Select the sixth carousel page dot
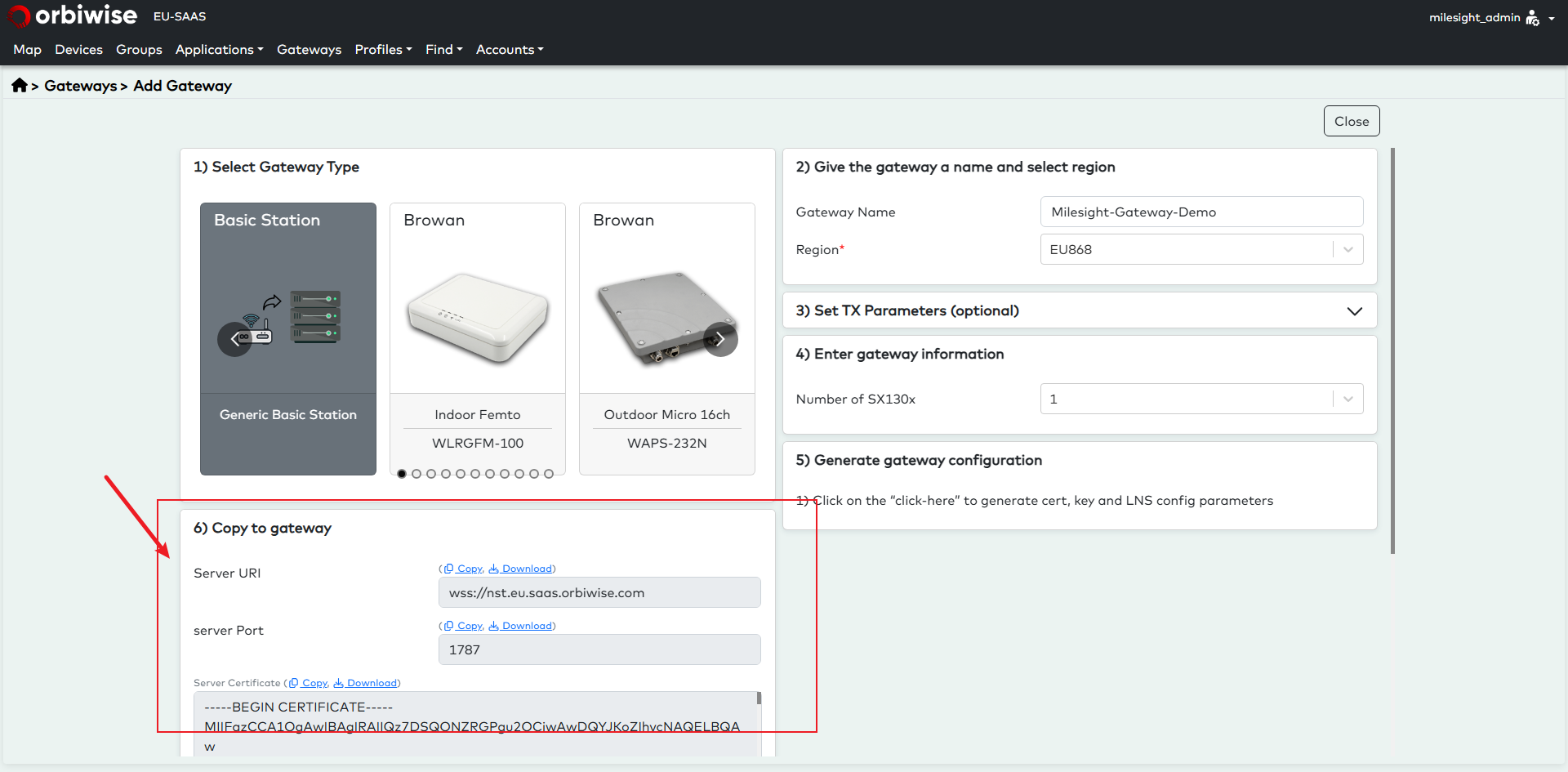Viewport: 1568px width, 772px height. [475, 474]
